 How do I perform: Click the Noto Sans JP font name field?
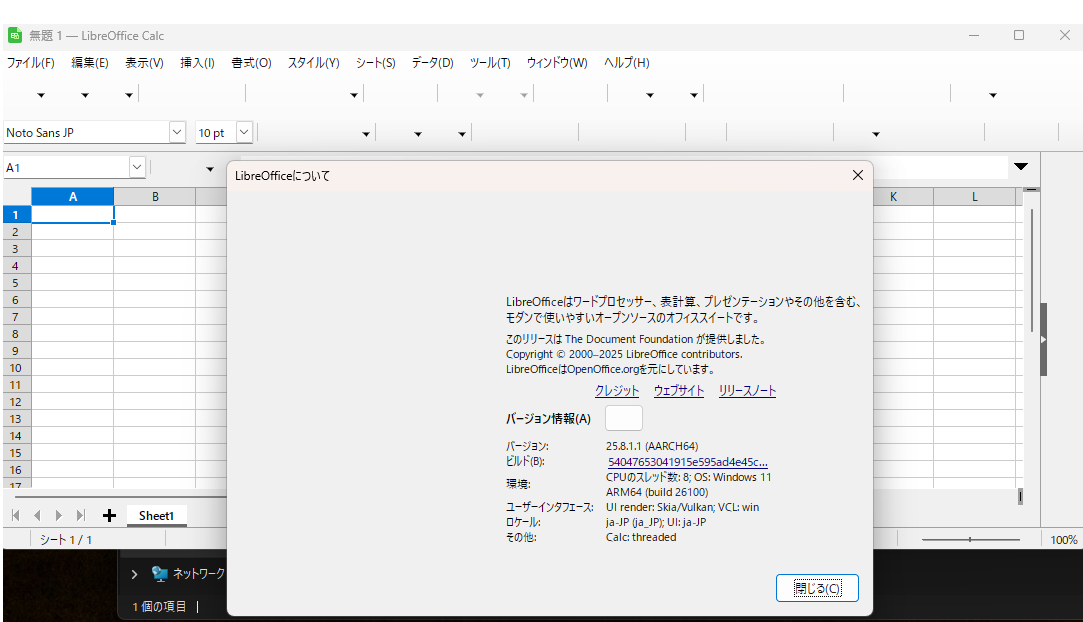86,133
